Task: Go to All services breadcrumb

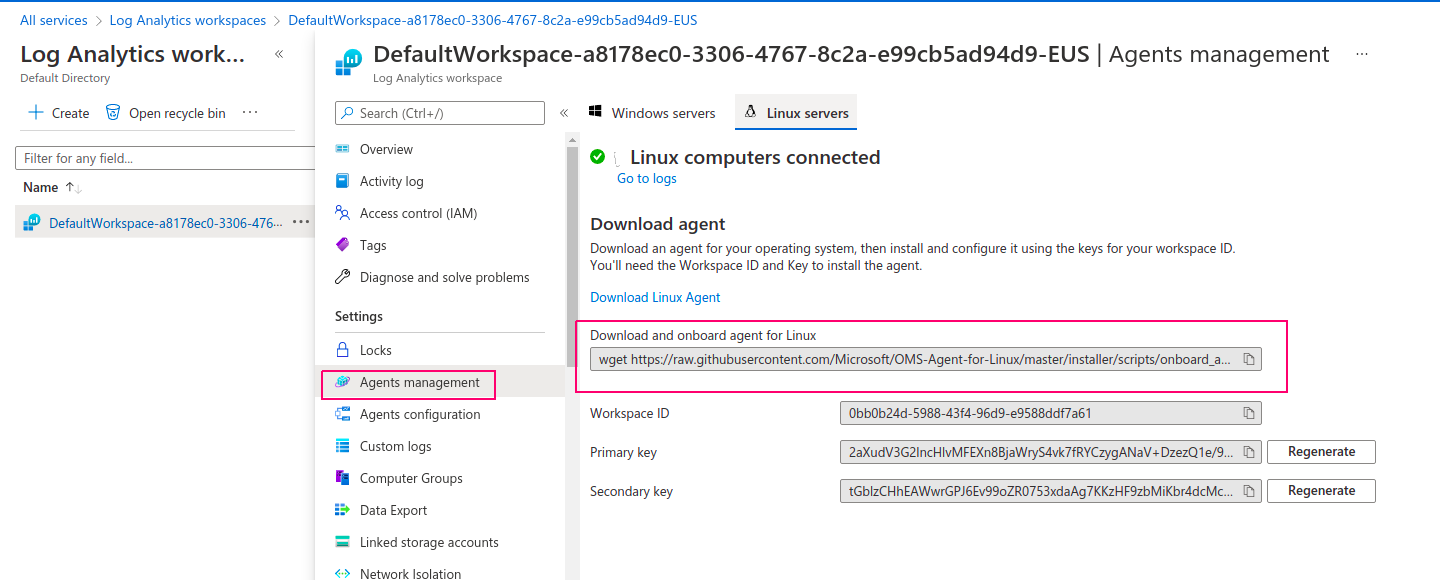Action: click(54, 20)
